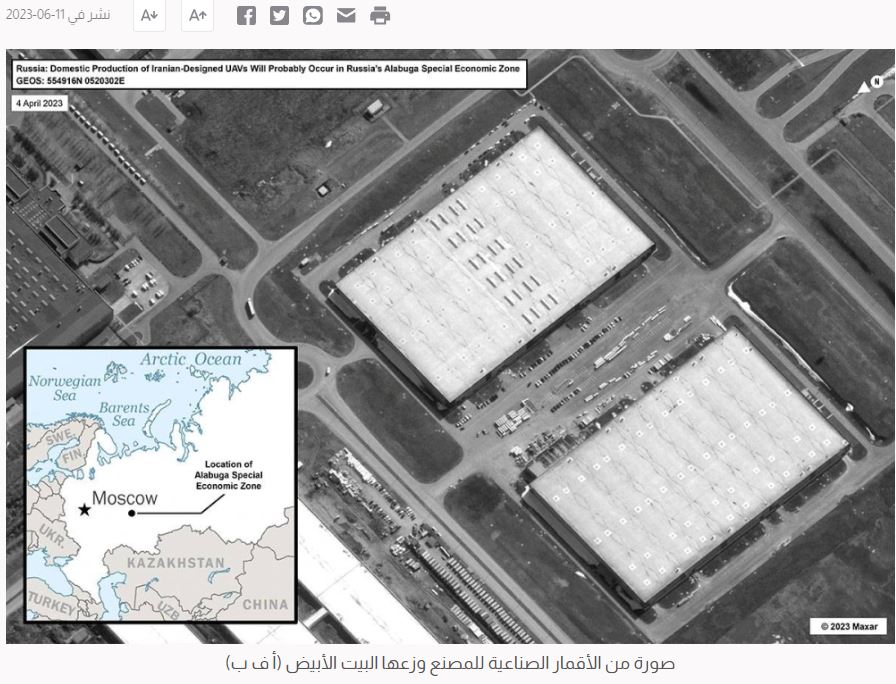Print the article using the printer icon
Image resolution: width=896 pixels, height=684 pixels.
(x=380, y=15)
